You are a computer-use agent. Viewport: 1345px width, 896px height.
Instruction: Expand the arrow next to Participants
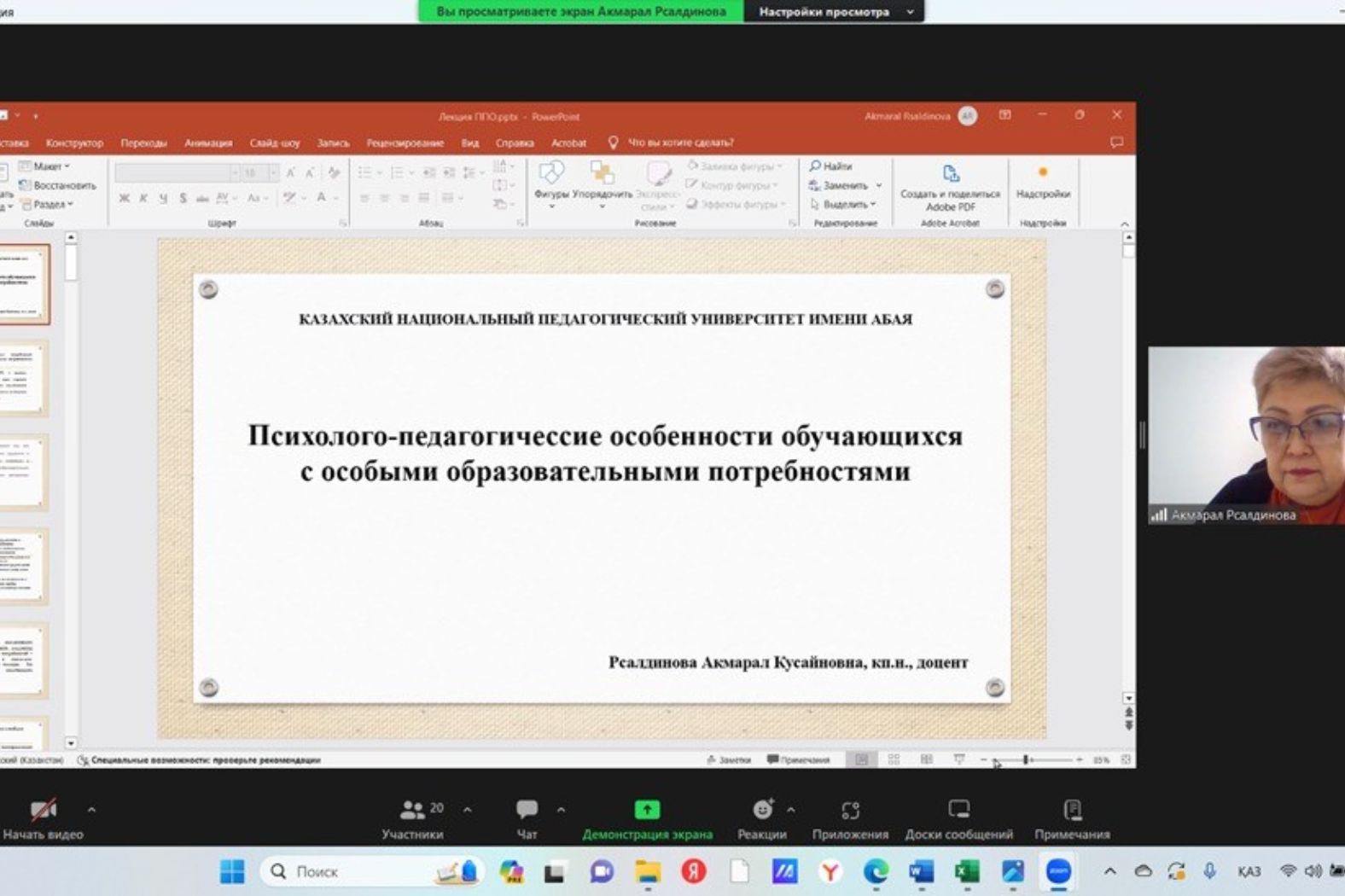[468, 809]
